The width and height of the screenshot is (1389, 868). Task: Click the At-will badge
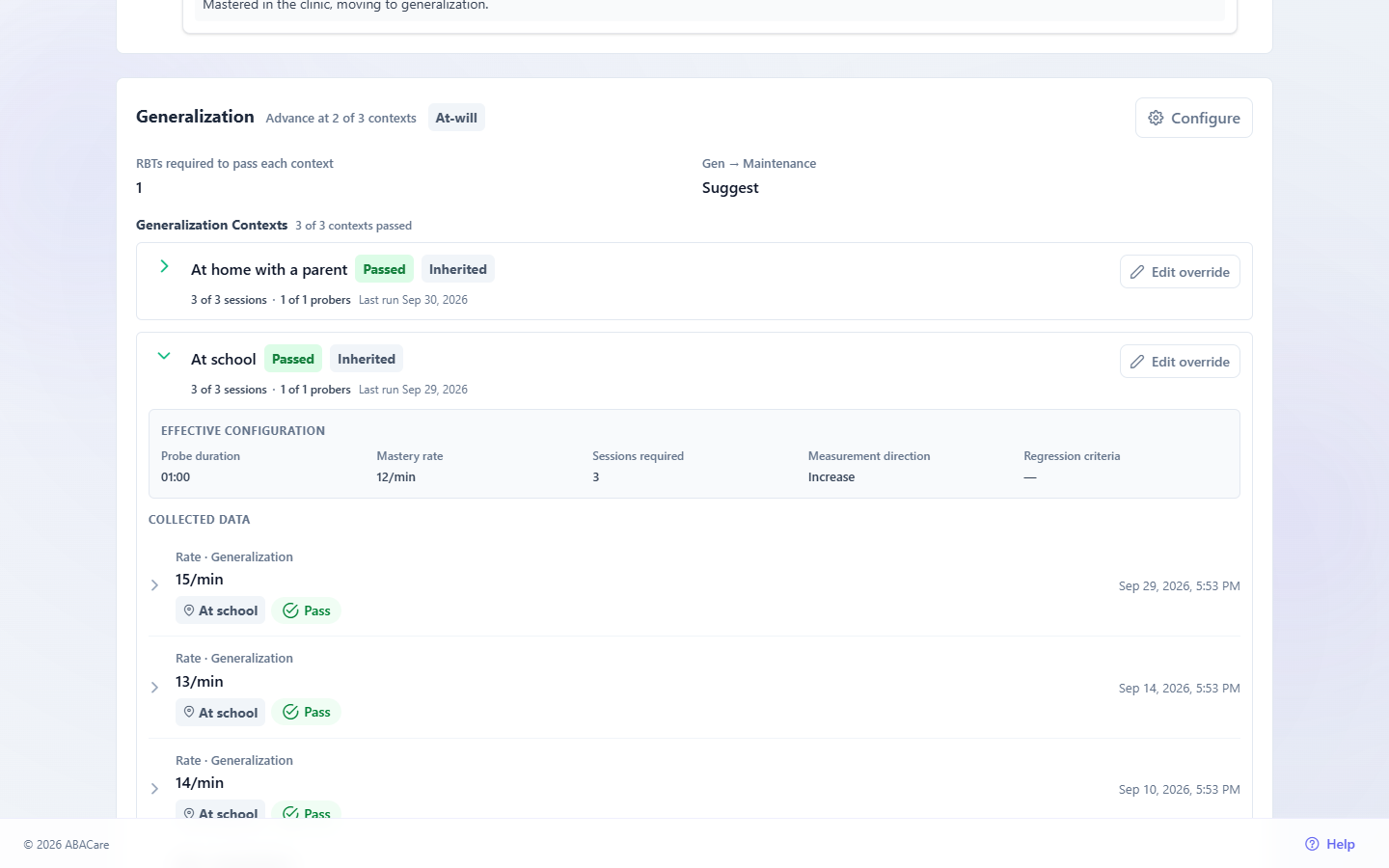(456, 118)
